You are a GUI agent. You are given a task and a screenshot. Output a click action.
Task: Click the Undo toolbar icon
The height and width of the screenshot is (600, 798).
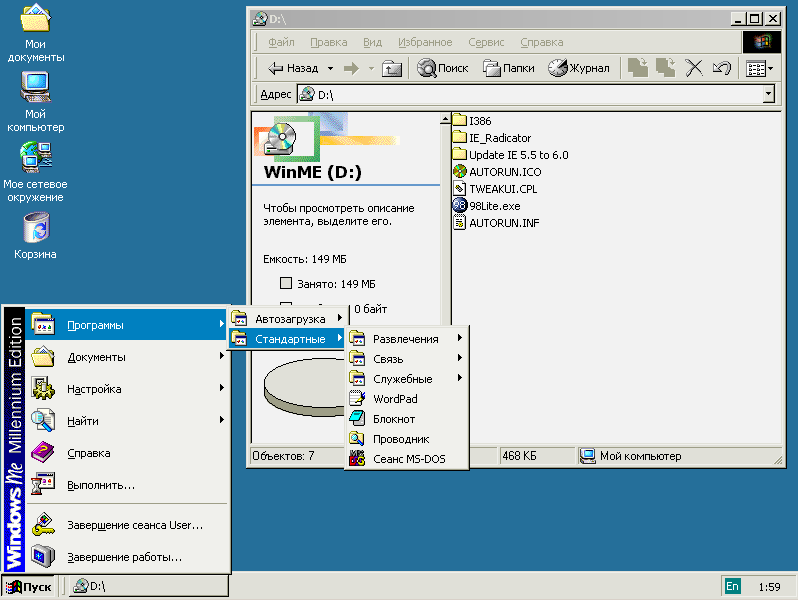[x=722, y=68]
